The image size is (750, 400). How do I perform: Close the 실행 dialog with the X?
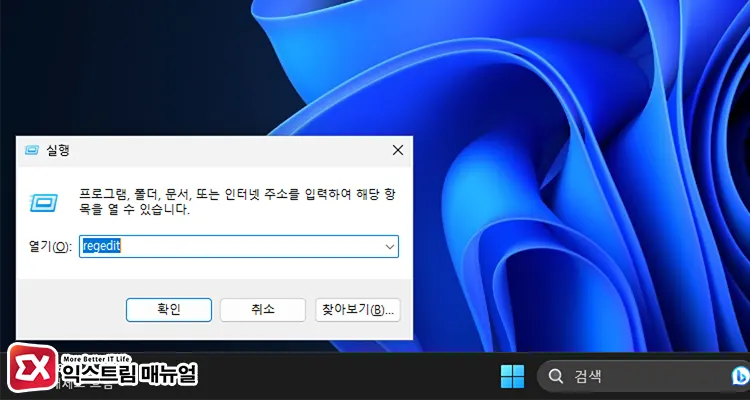click(397, 150)
